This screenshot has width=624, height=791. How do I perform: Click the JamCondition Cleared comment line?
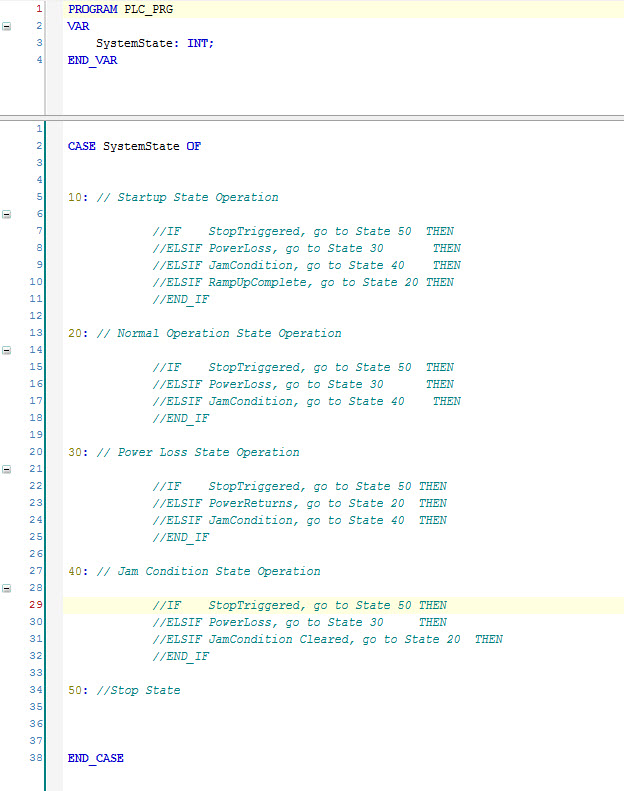(328, 639)
